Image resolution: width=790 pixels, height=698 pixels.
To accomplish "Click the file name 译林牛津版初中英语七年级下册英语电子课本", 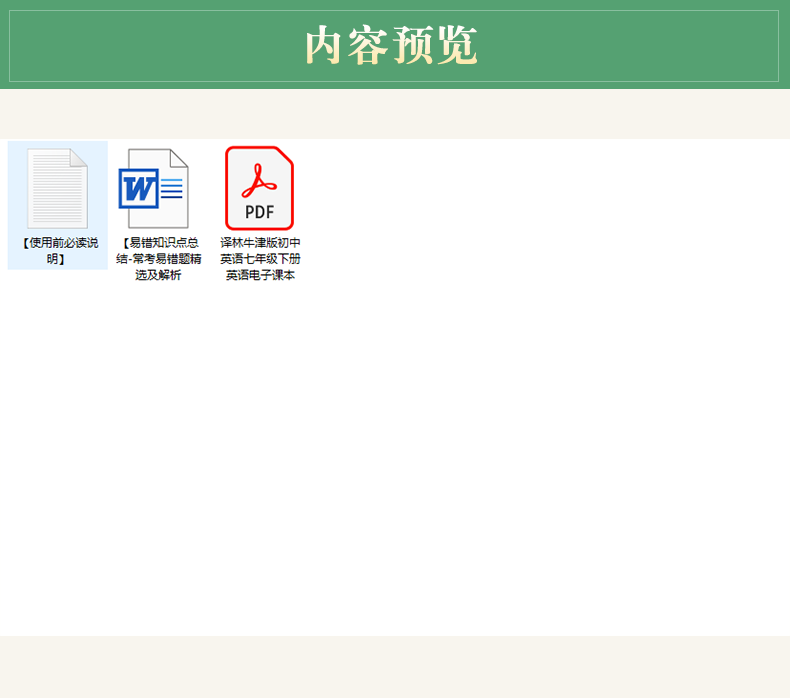I will [x=260, y=259].
